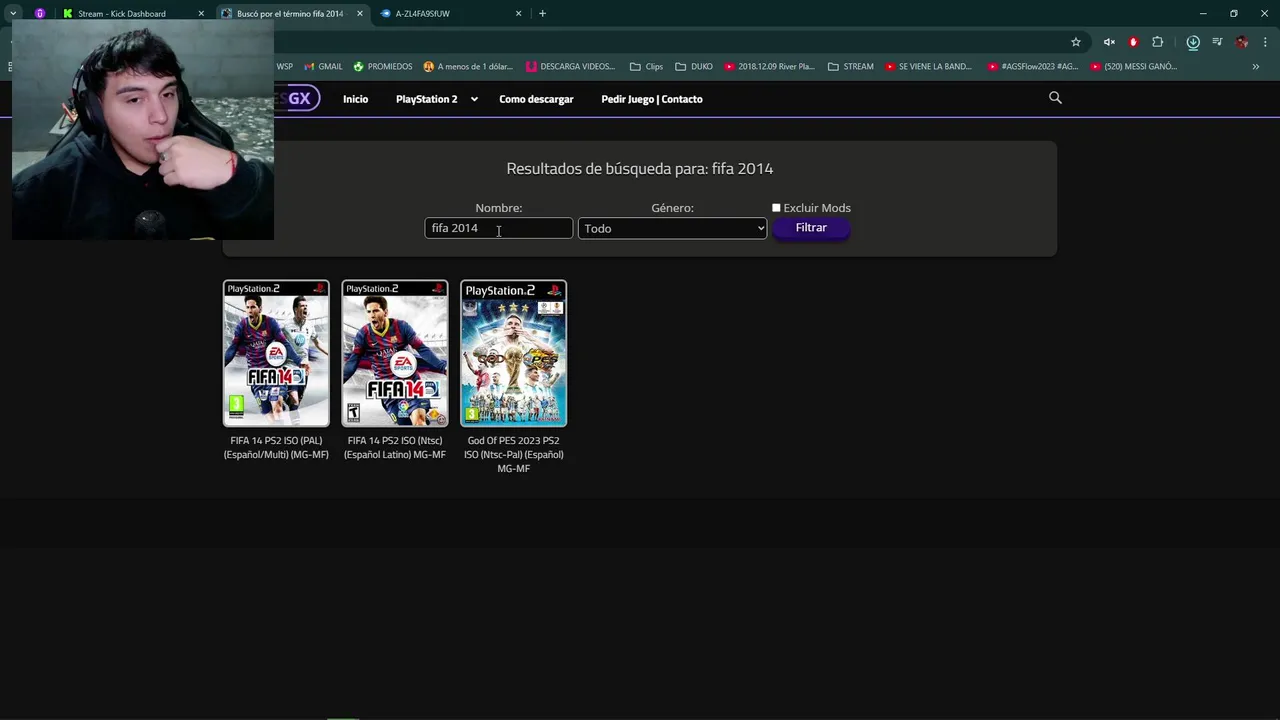1280x720 pixels.
Task: Close the Buscó por el término tab
Action: (x=360, y=14)
